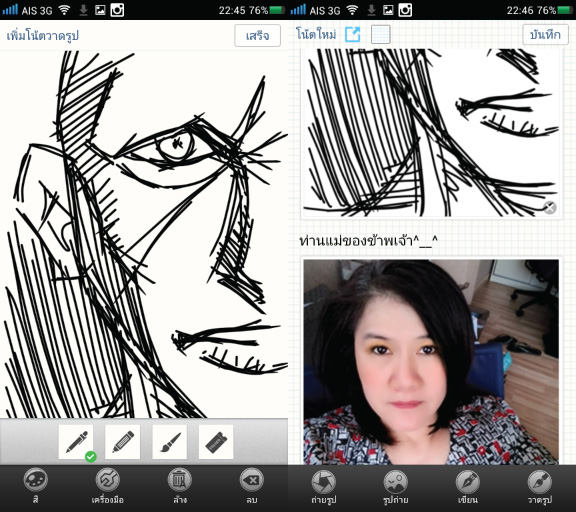Open the color palette (สี)
This screenshot has height=512, width=576.
(x=36, y=486)
